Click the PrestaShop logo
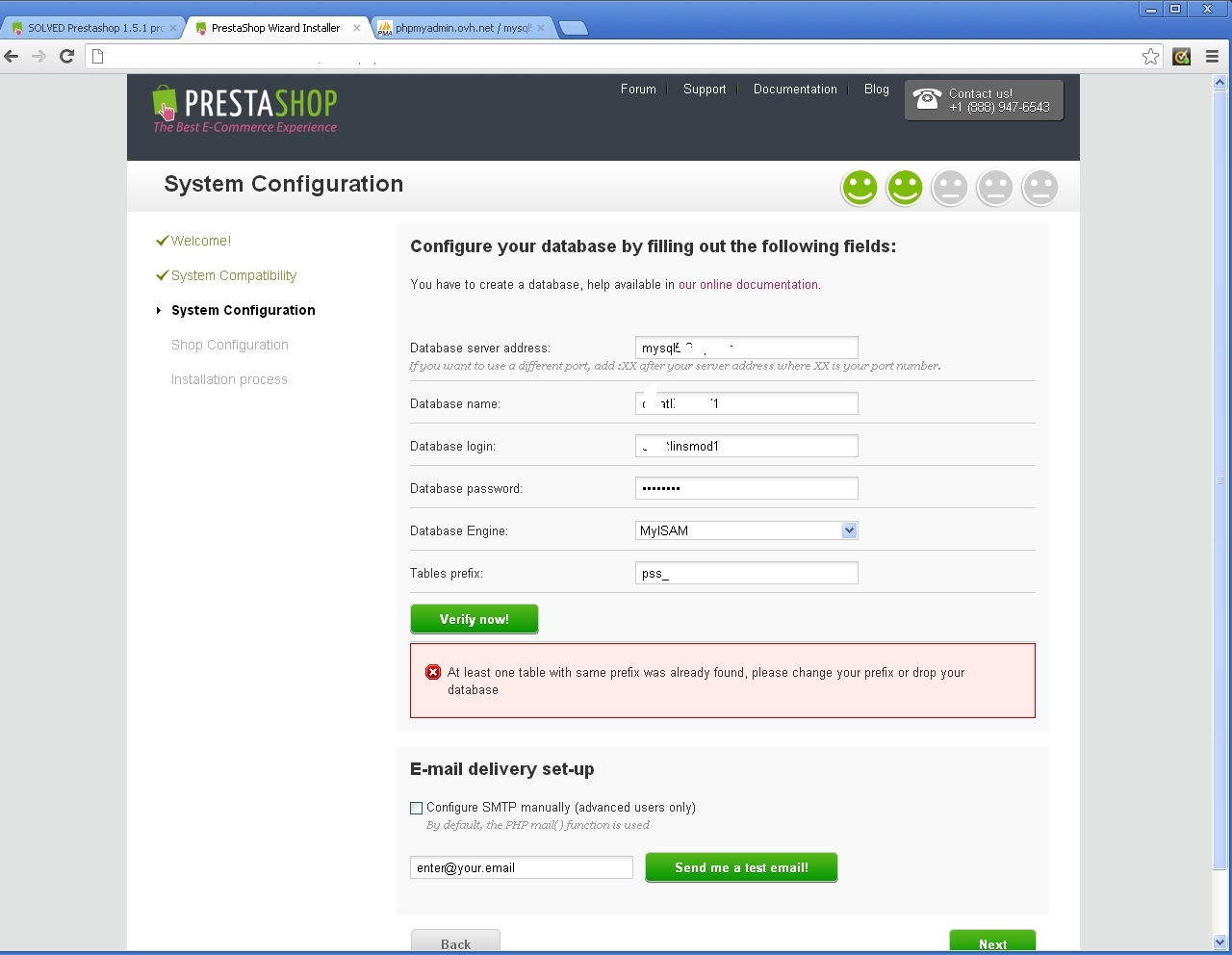 (244, 109)
